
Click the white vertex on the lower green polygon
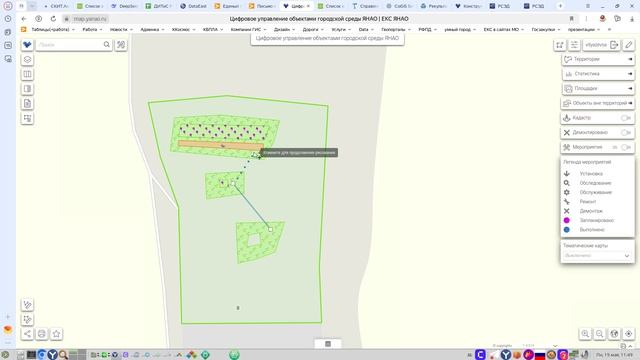click(270, 229)
